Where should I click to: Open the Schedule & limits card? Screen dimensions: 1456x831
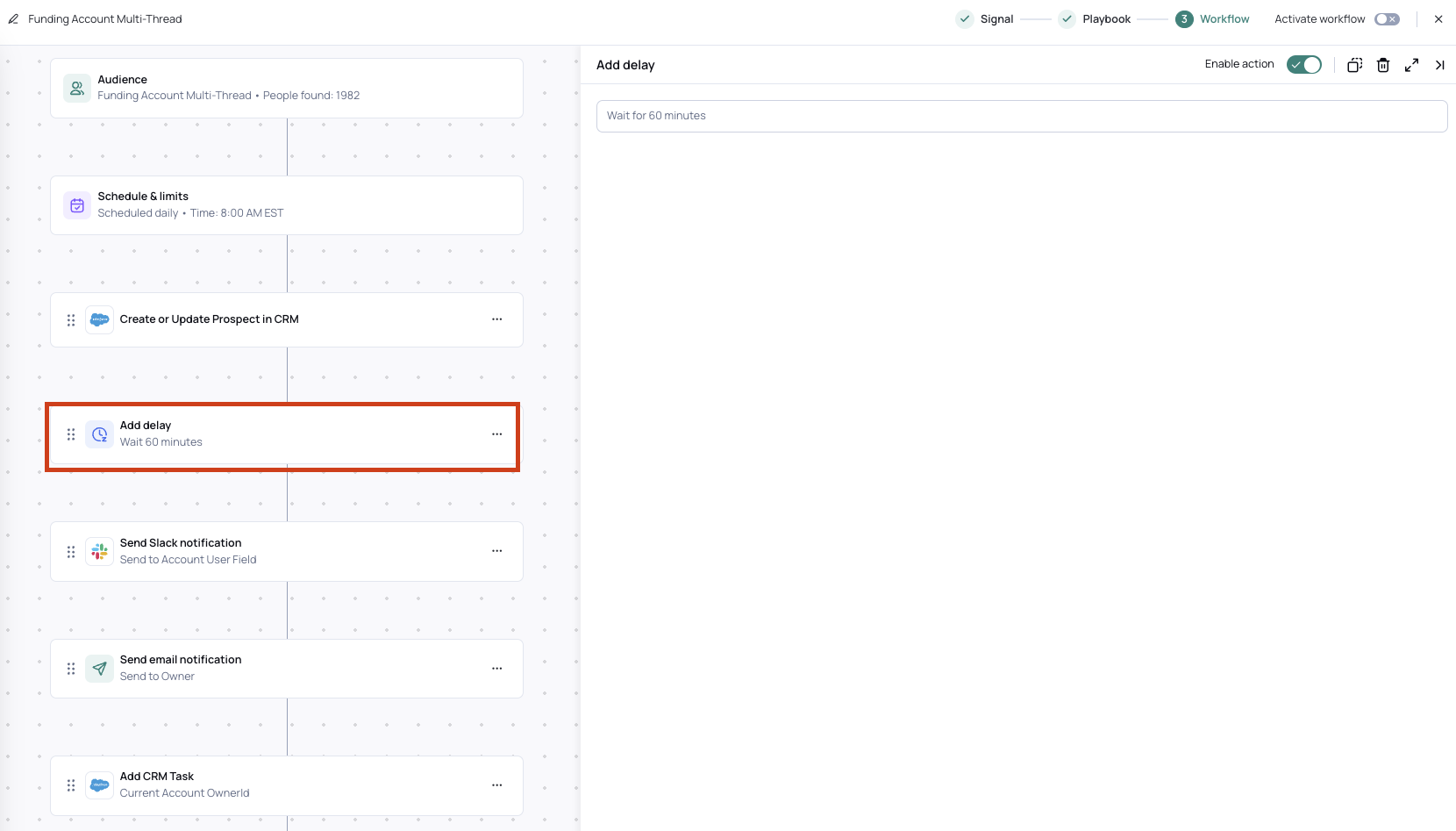(x=287, y=205)
